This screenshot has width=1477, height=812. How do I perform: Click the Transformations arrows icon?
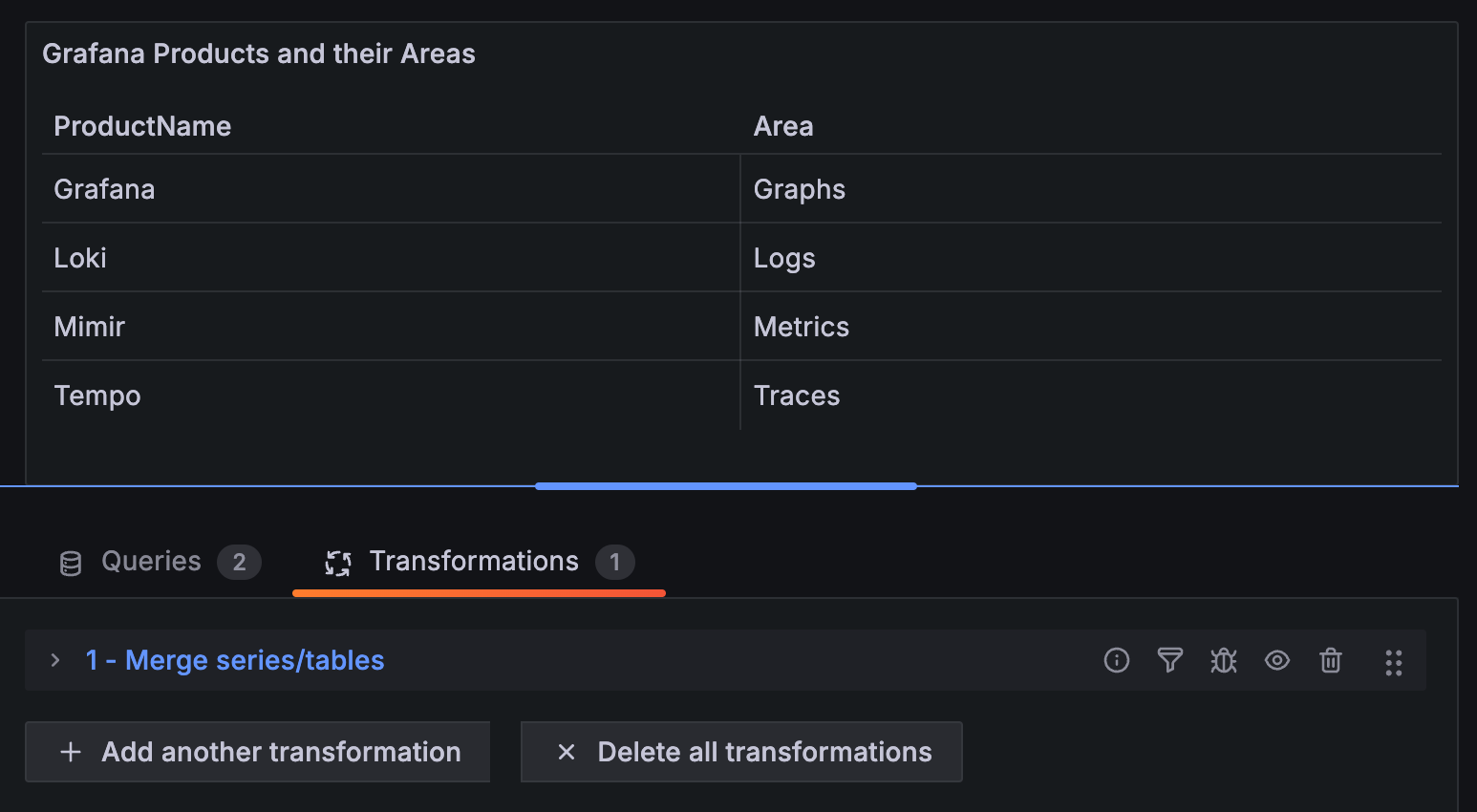(x=336, y=563)
